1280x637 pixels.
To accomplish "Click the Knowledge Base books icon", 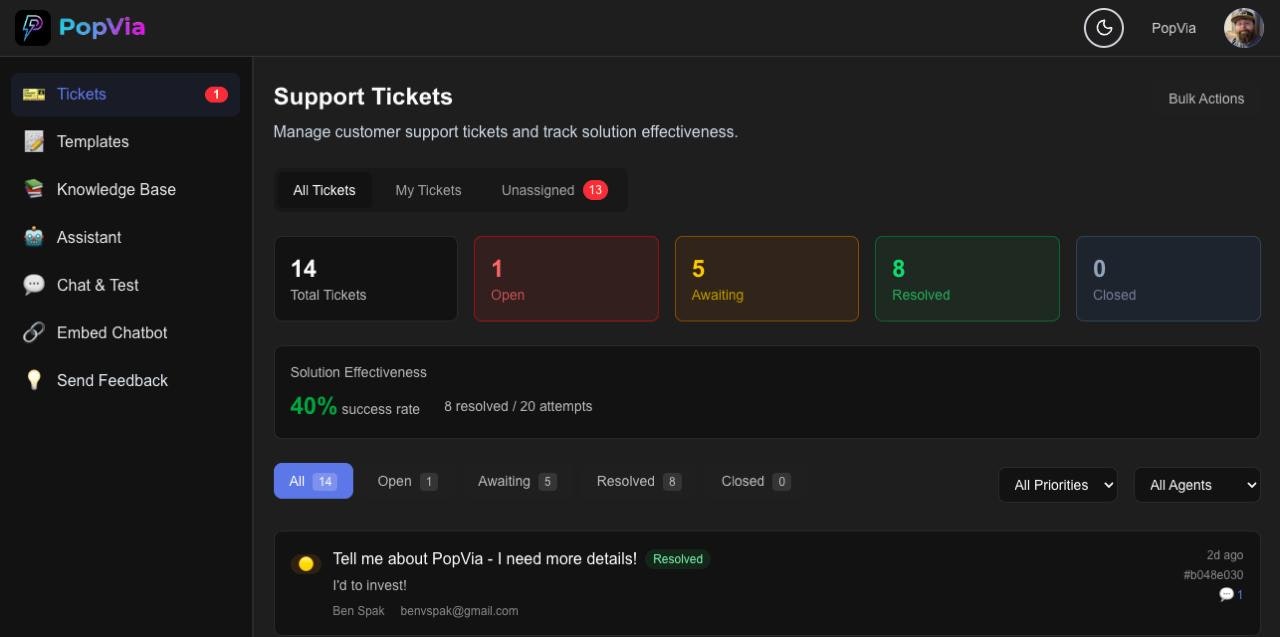I will click(33, 189).
